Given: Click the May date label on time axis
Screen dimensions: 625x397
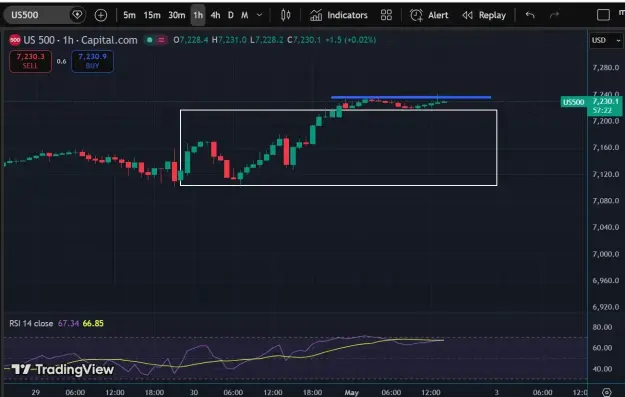Looking at the screenshot, I should coord(352,392).
